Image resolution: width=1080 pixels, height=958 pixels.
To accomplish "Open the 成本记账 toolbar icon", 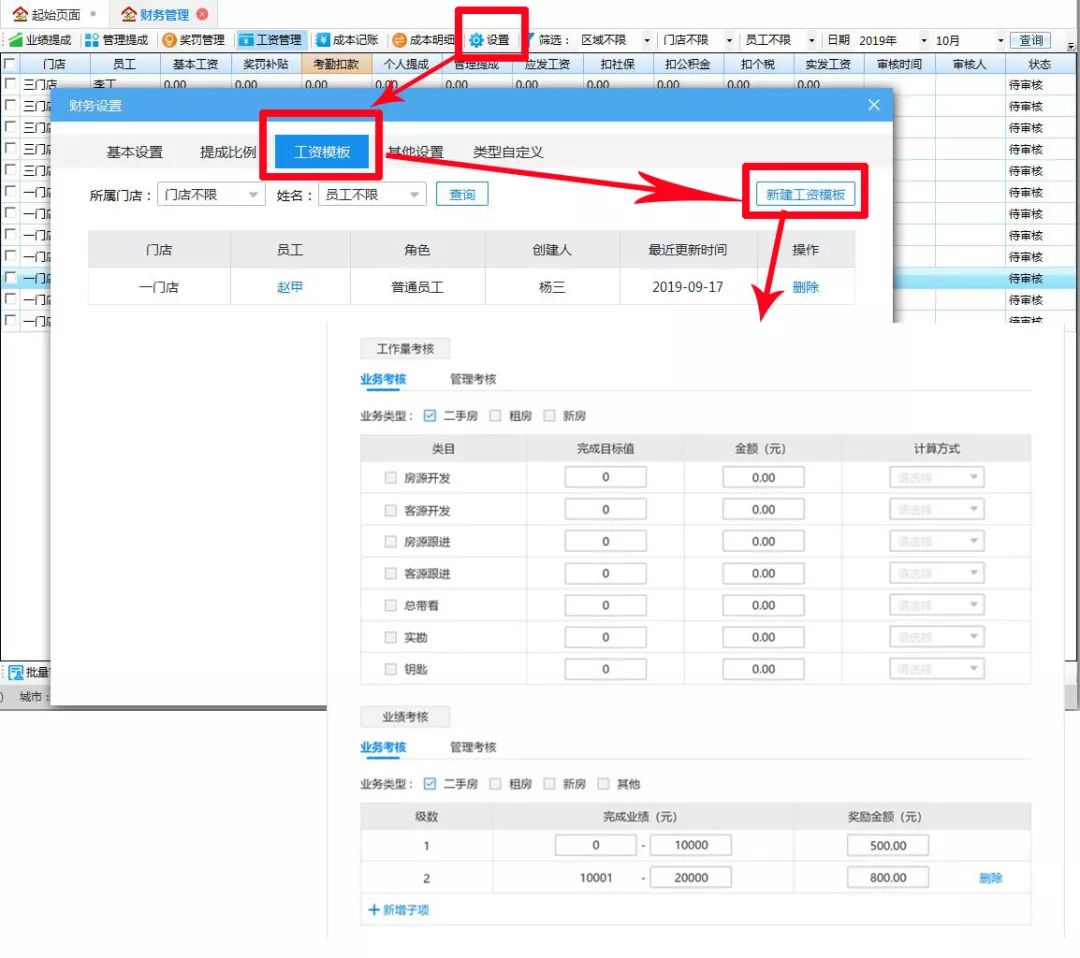I will click(348, 40).
